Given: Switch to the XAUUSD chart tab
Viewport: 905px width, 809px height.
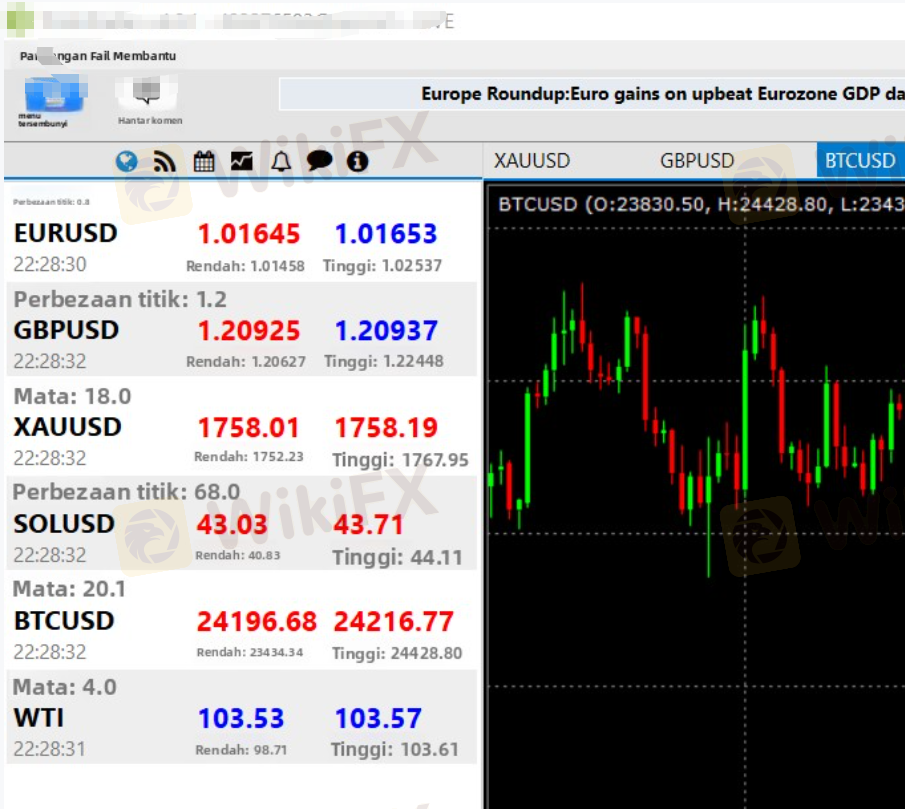Looking at the screenshot, I should click(532, 160).
